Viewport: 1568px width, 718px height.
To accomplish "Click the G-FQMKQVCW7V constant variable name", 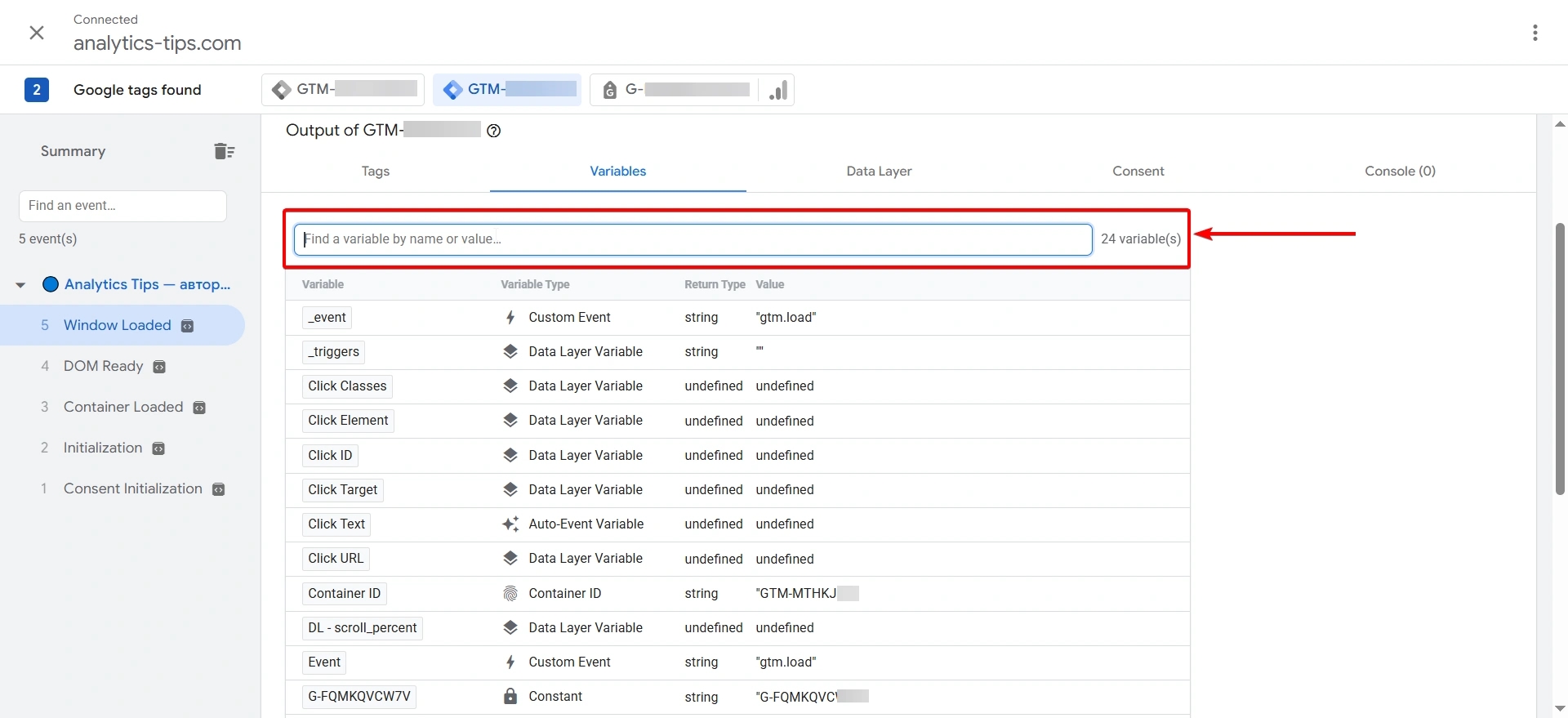I will (359, 697).
